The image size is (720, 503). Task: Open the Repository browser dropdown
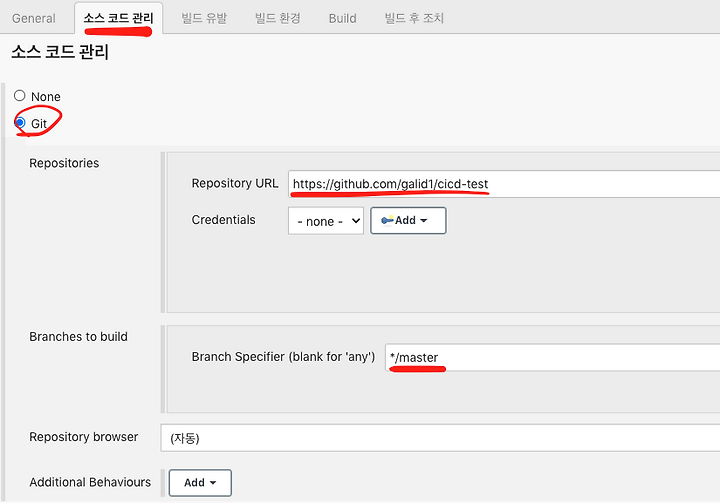pos(440,438)
